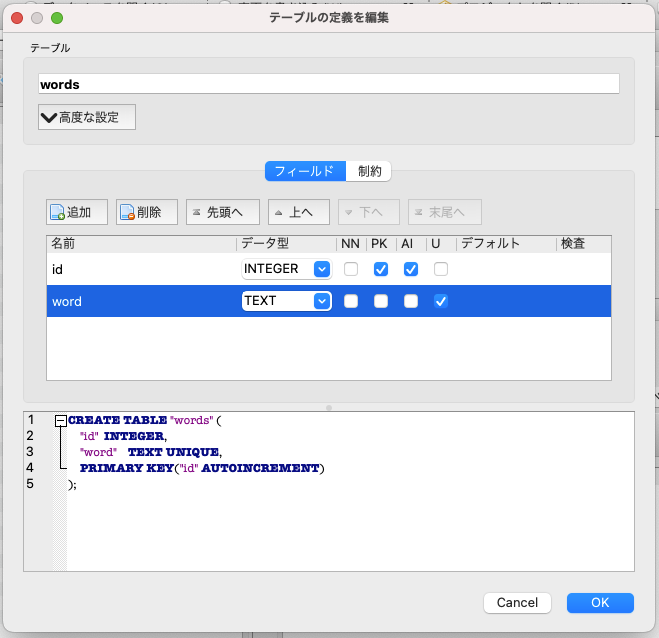Toggle NN checkbox for id row

tap(351, 269)
